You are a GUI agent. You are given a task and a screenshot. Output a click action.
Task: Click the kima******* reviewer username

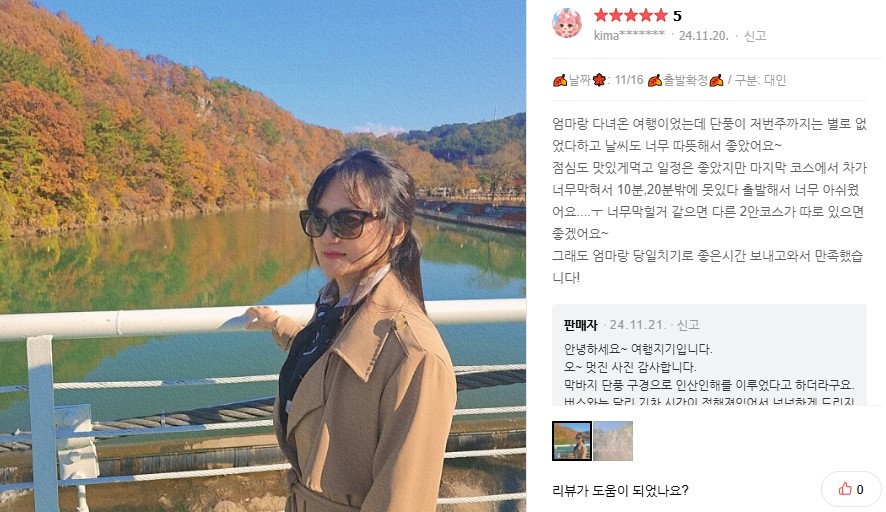pyautogui.click(x=629, y=35)
